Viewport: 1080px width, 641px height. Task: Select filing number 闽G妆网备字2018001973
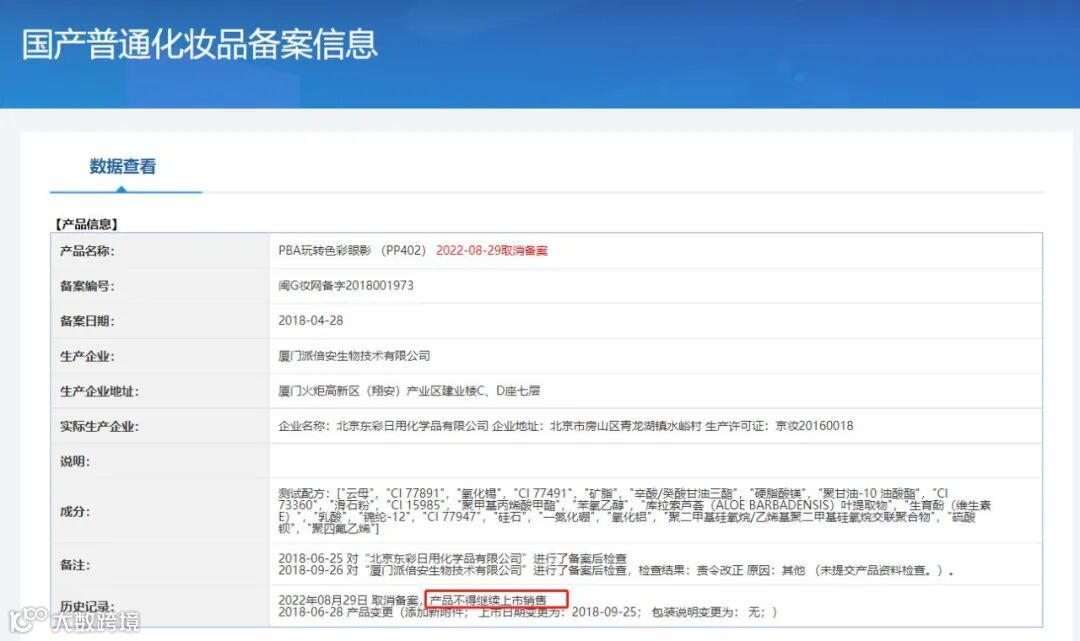click(x=346, y=286)
